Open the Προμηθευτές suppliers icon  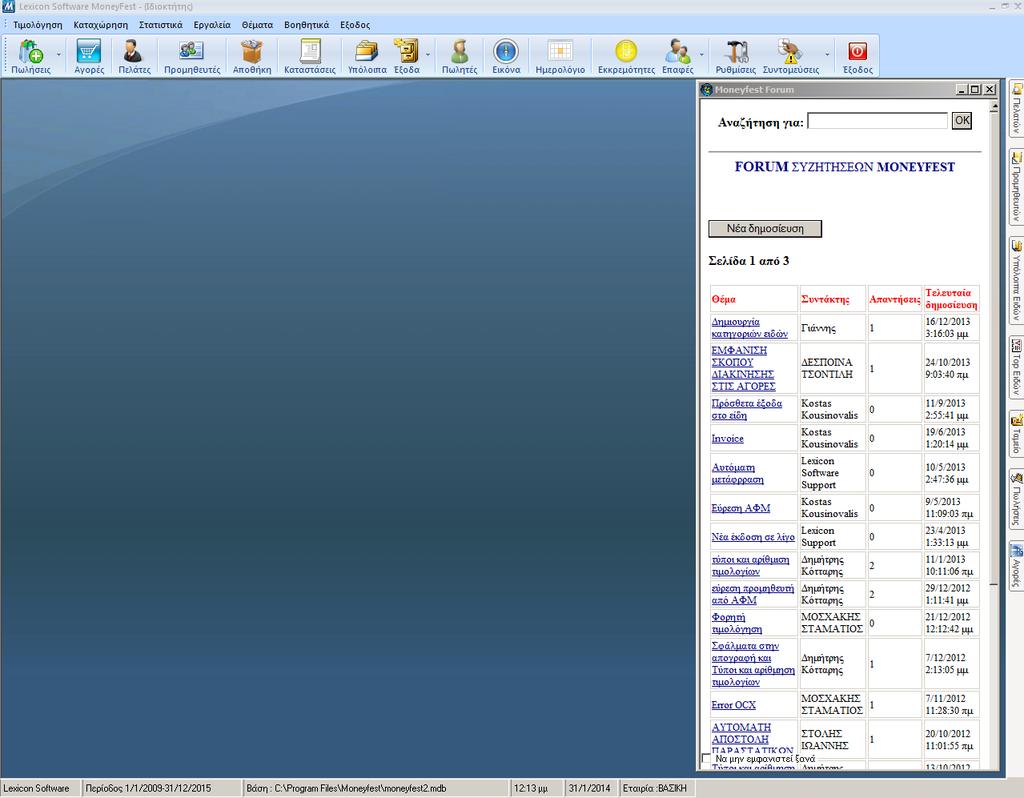coord(192,56)
